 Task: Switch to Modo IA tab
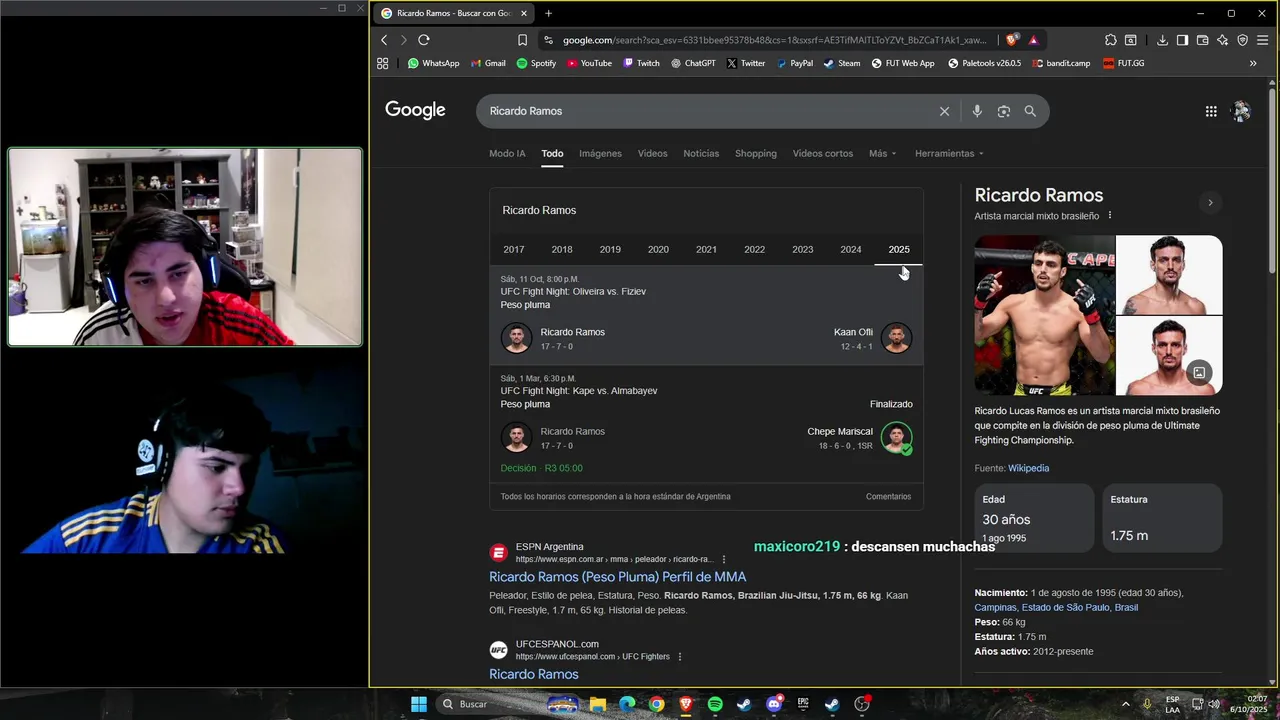507,153
